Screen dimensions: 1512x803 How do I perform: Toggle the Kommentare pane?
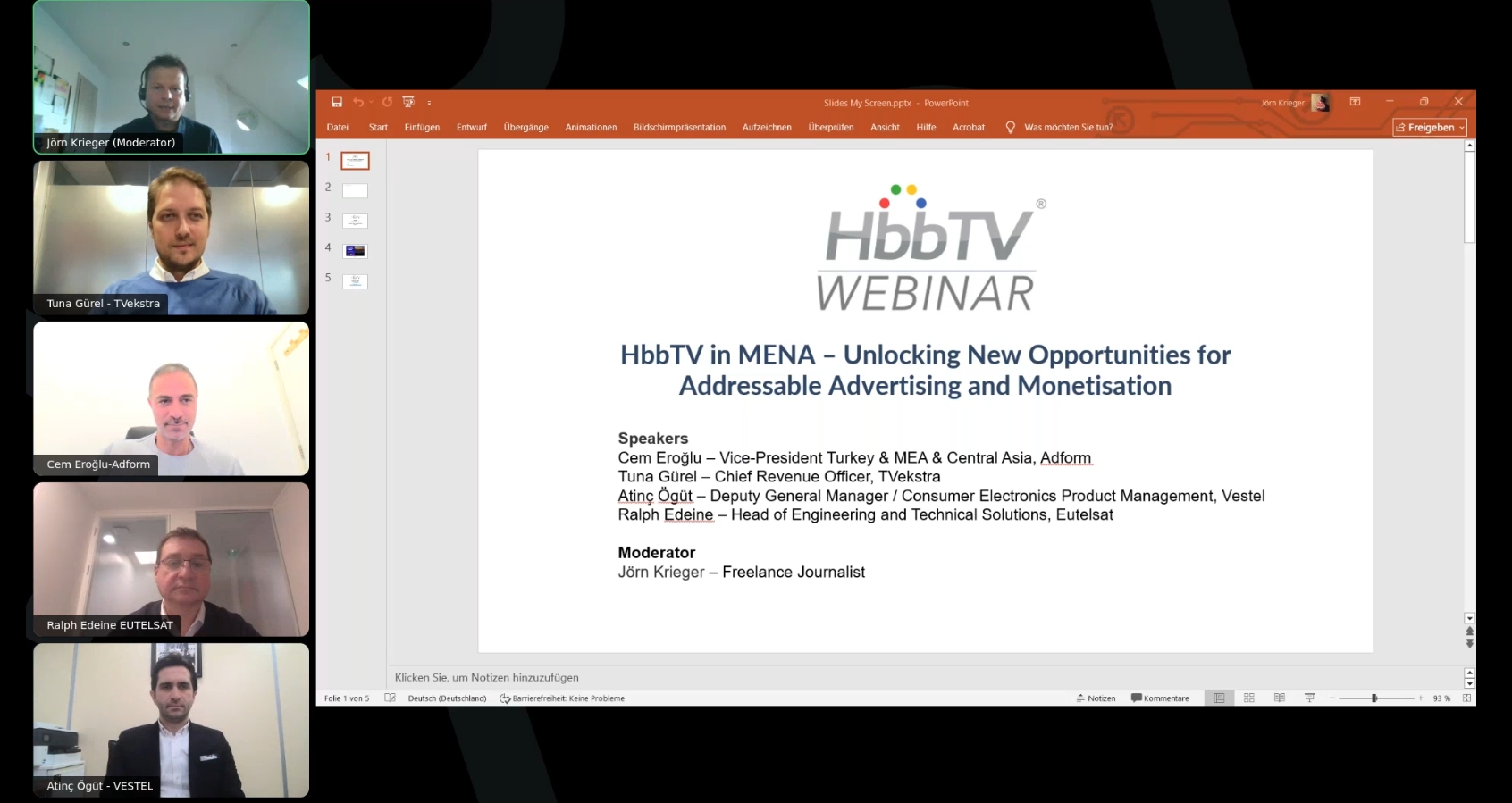pos(1160,698)
